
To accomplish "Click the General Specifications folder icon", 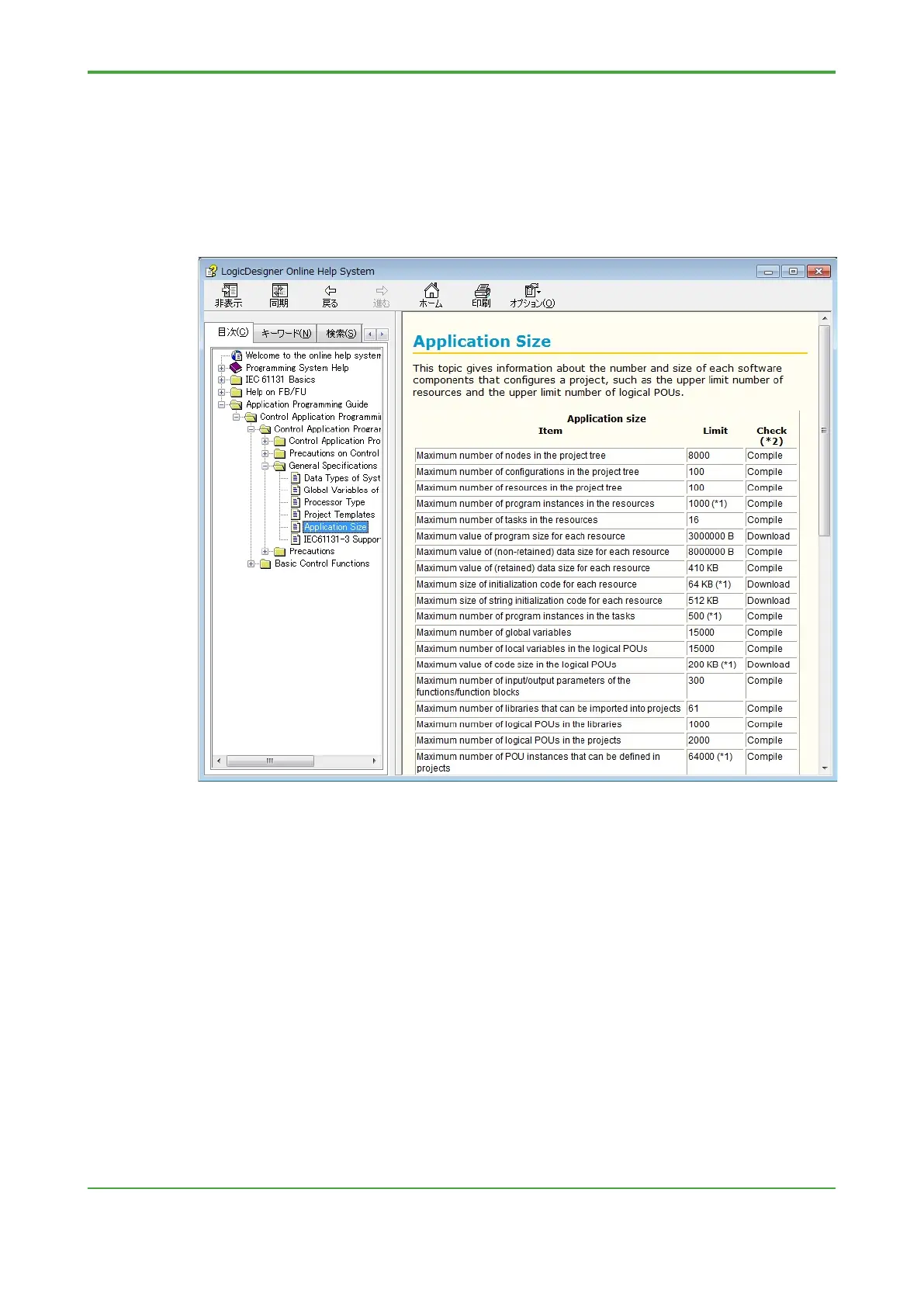I will tap(279, 466).
